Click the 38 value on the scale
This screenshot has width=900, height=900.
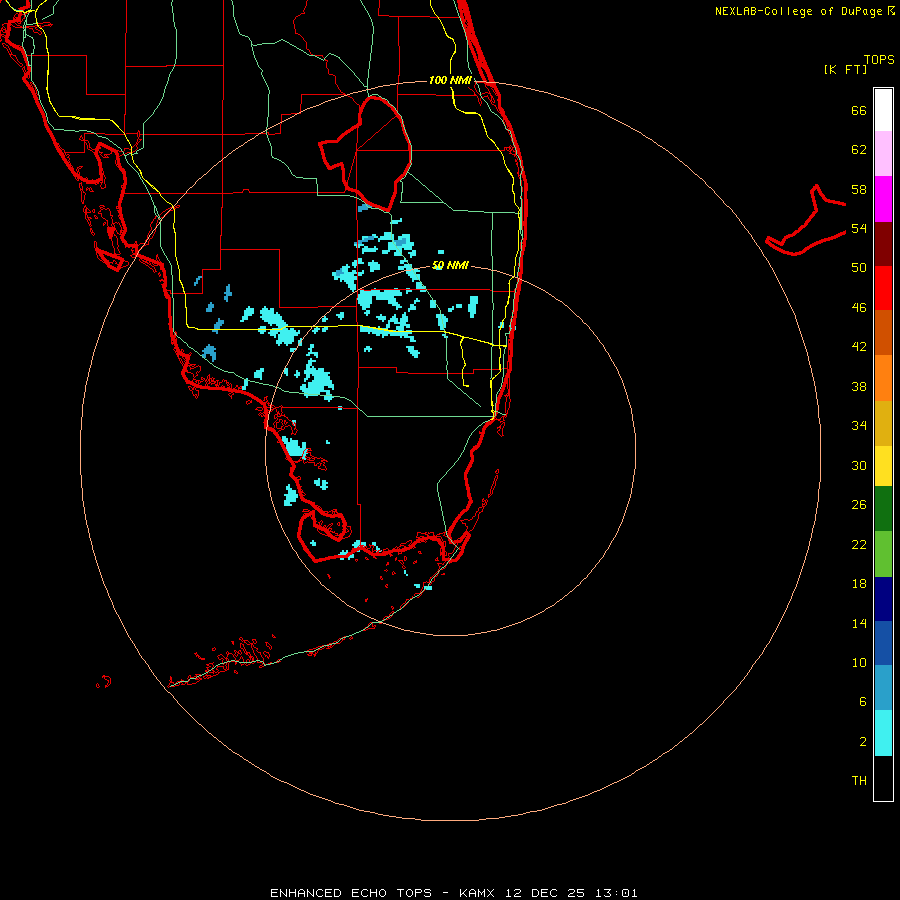859,386
